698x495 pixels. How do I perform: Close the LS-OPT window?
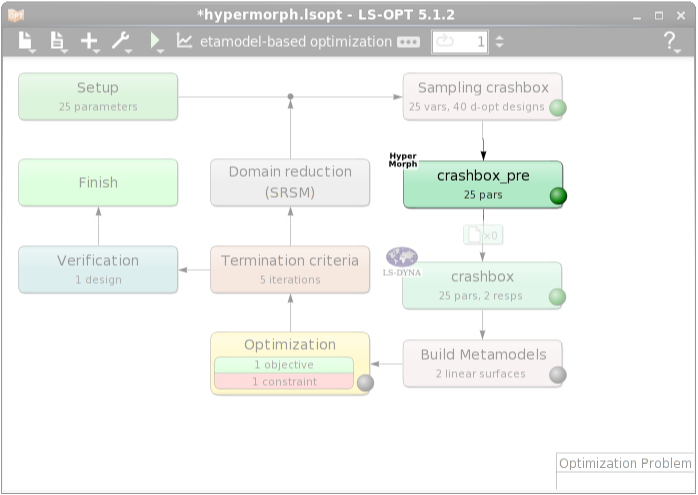click(x=681, y=16)
